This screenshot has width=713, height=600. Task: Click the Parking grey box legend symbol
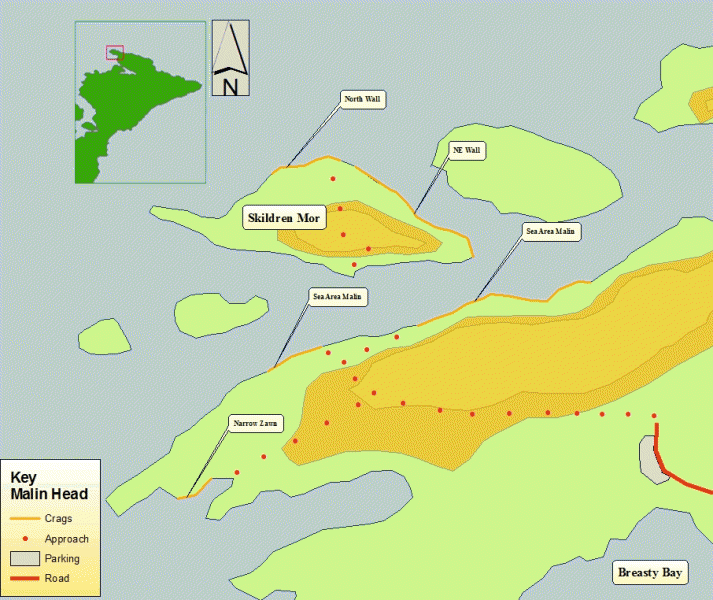[x=25, y=558]
